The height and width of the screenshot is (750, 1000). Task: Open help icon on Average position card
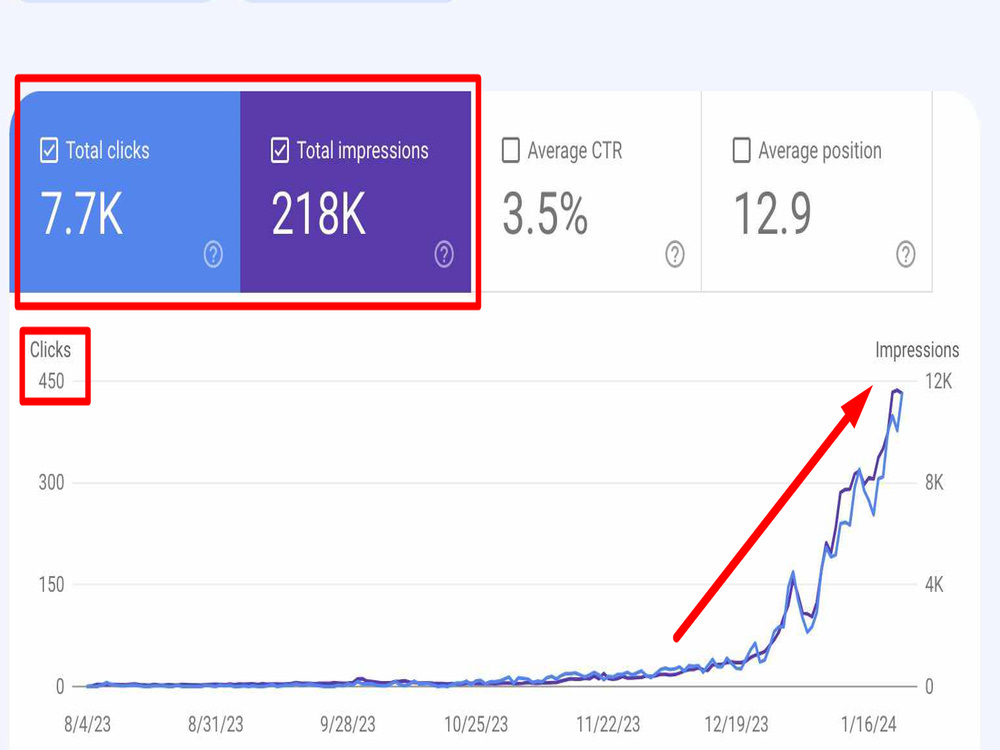click(906, 254)
